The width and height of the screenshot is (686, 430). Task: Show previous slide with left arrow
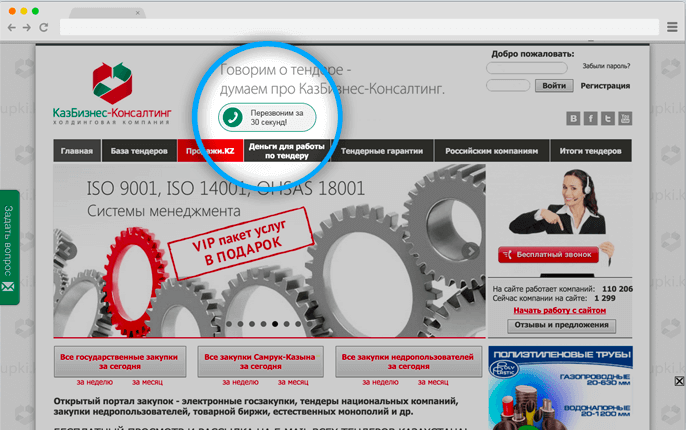click(68, 251)
